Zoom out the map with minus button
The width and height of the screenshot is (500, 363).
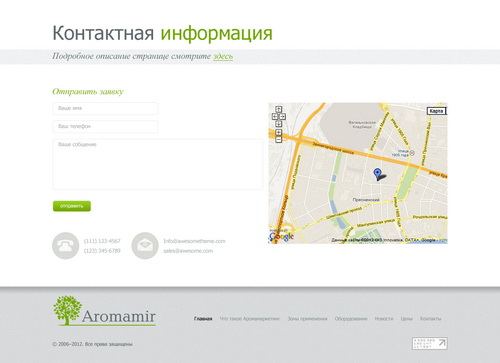(x=279, y=140)
